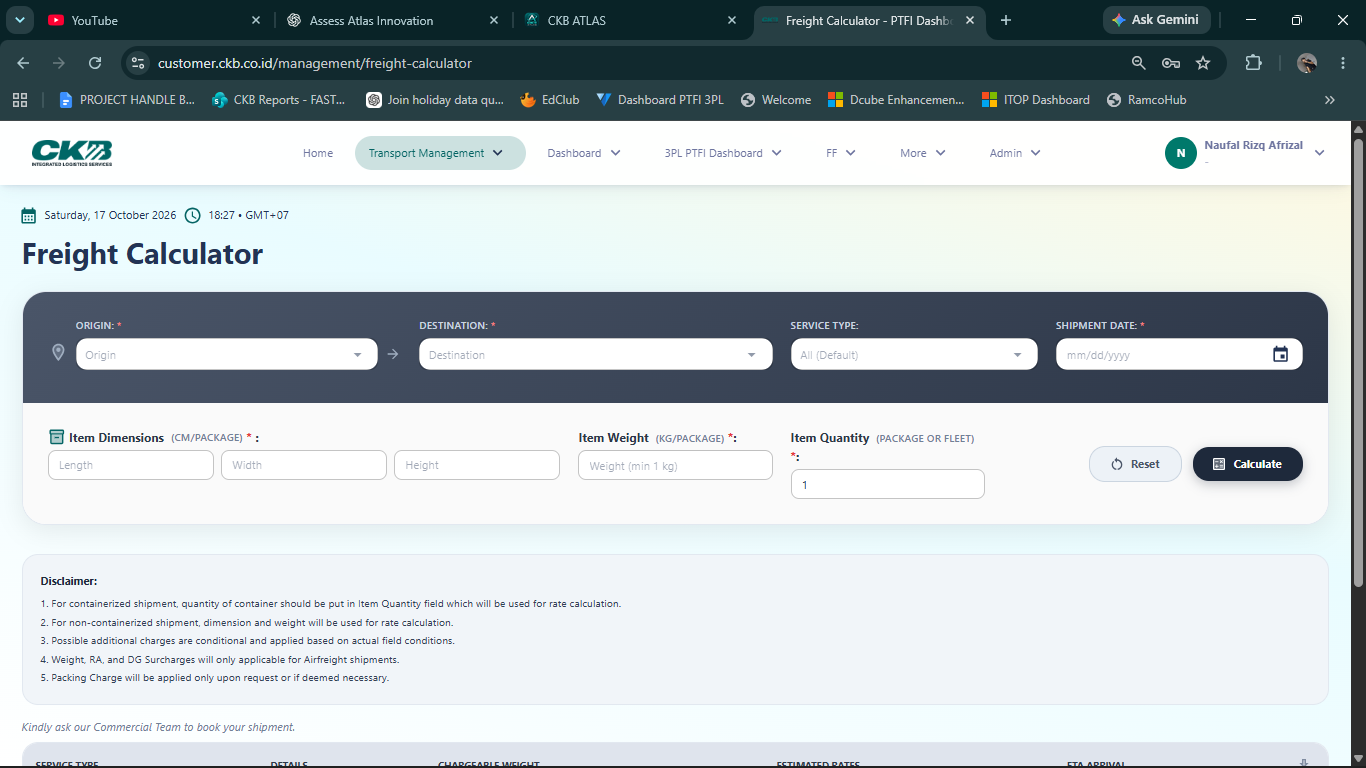Open a new browser tab

(1006, 20)
